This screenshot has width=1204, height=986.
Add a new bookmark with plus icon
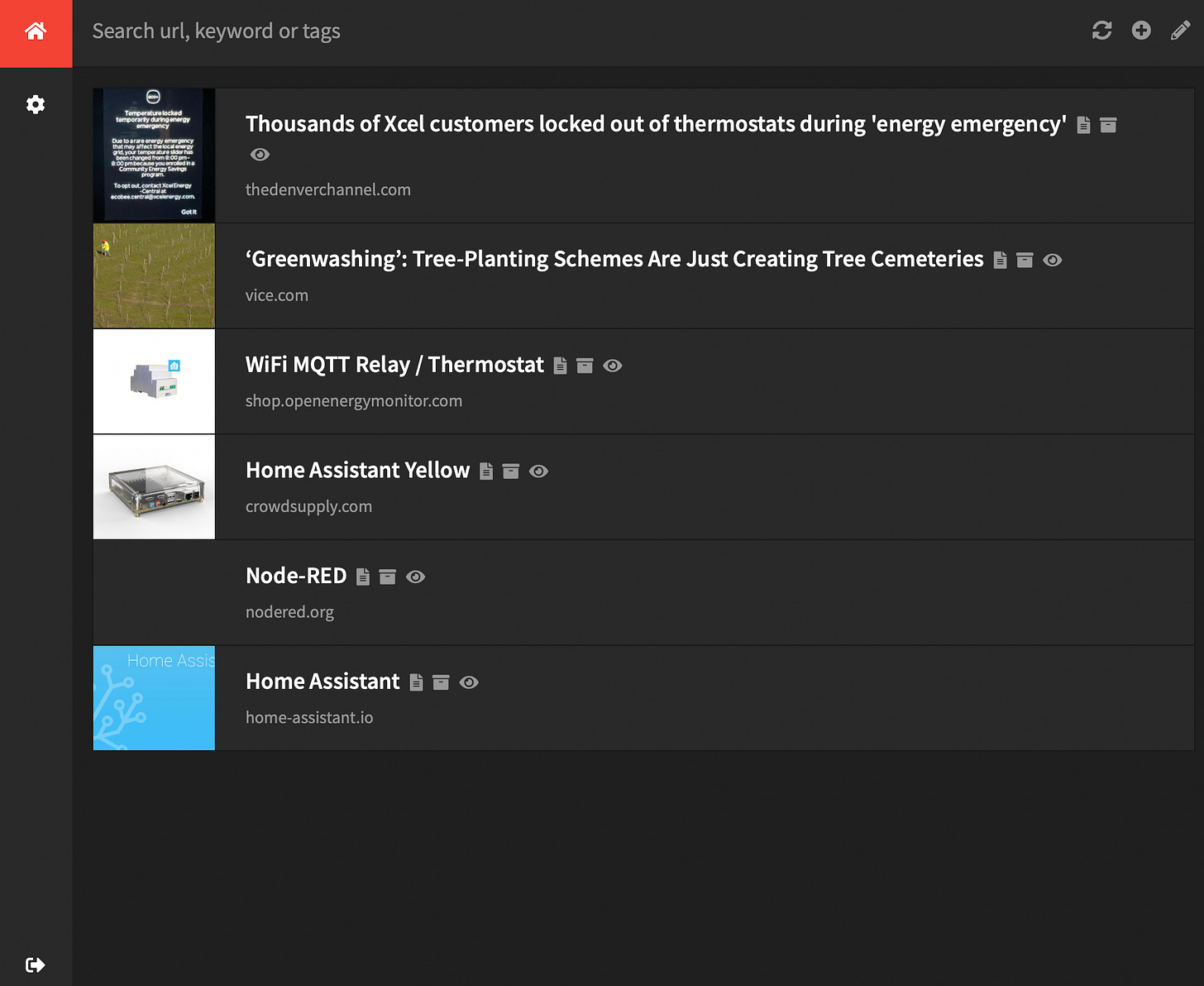1141,31
